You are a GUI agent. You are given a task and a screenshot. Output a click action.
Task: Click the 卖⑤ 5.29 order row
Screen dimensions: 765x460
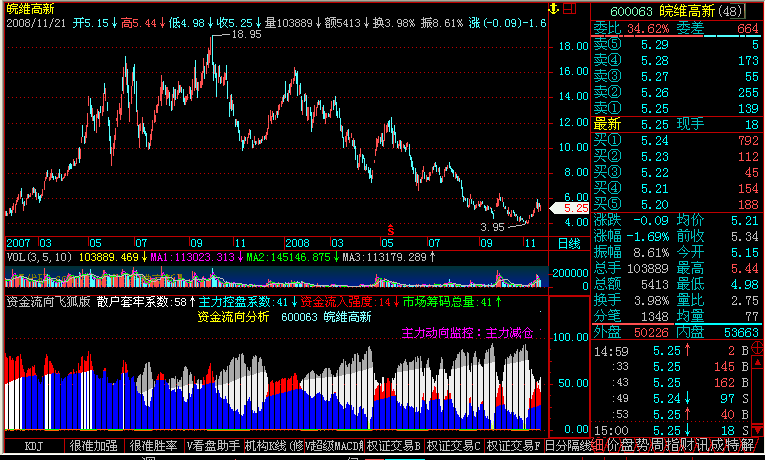pyautogui.click(x=676, y=44)
